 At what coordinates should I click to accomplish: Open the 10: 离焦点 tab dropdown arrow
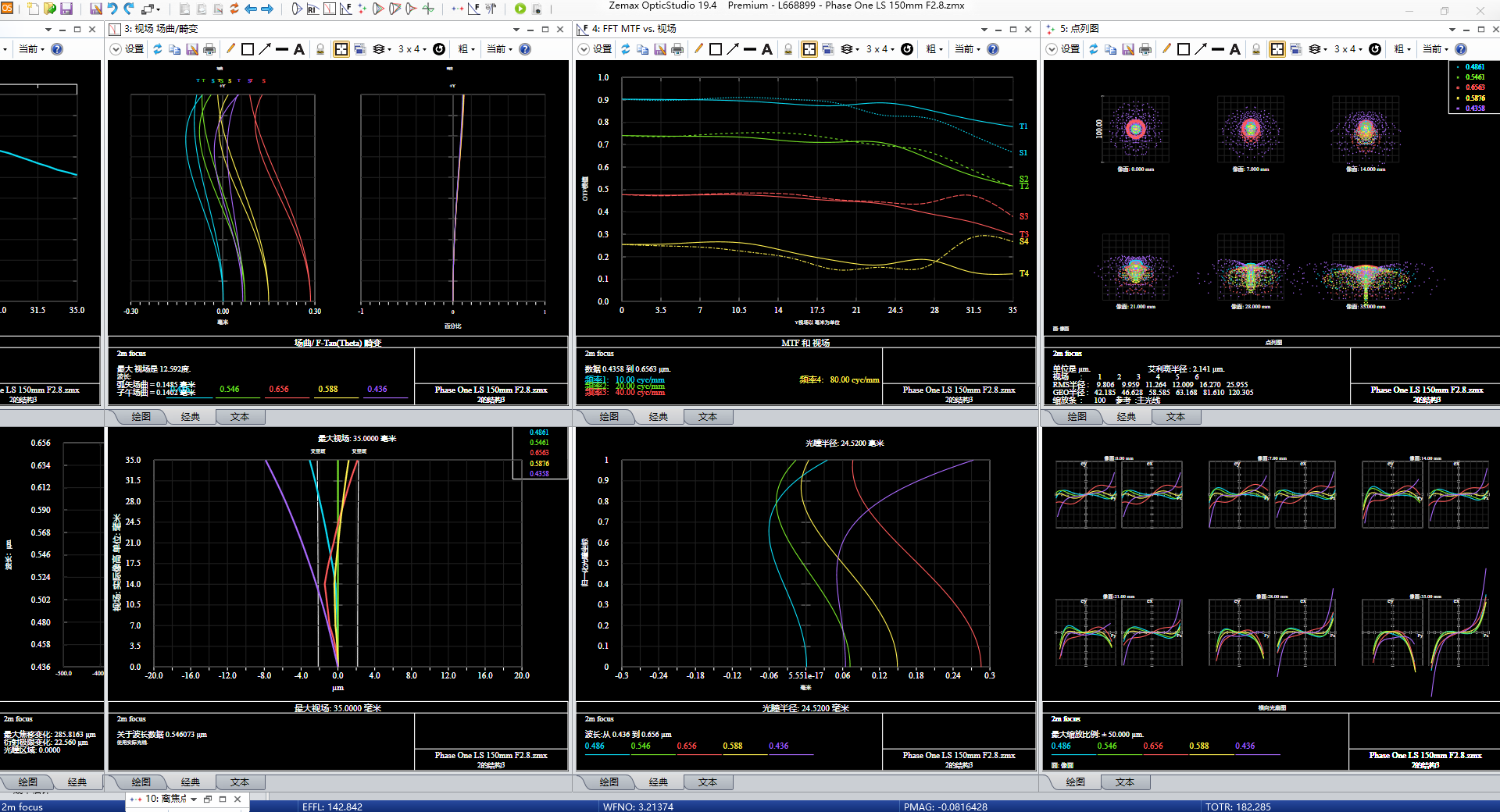(194, 799)
